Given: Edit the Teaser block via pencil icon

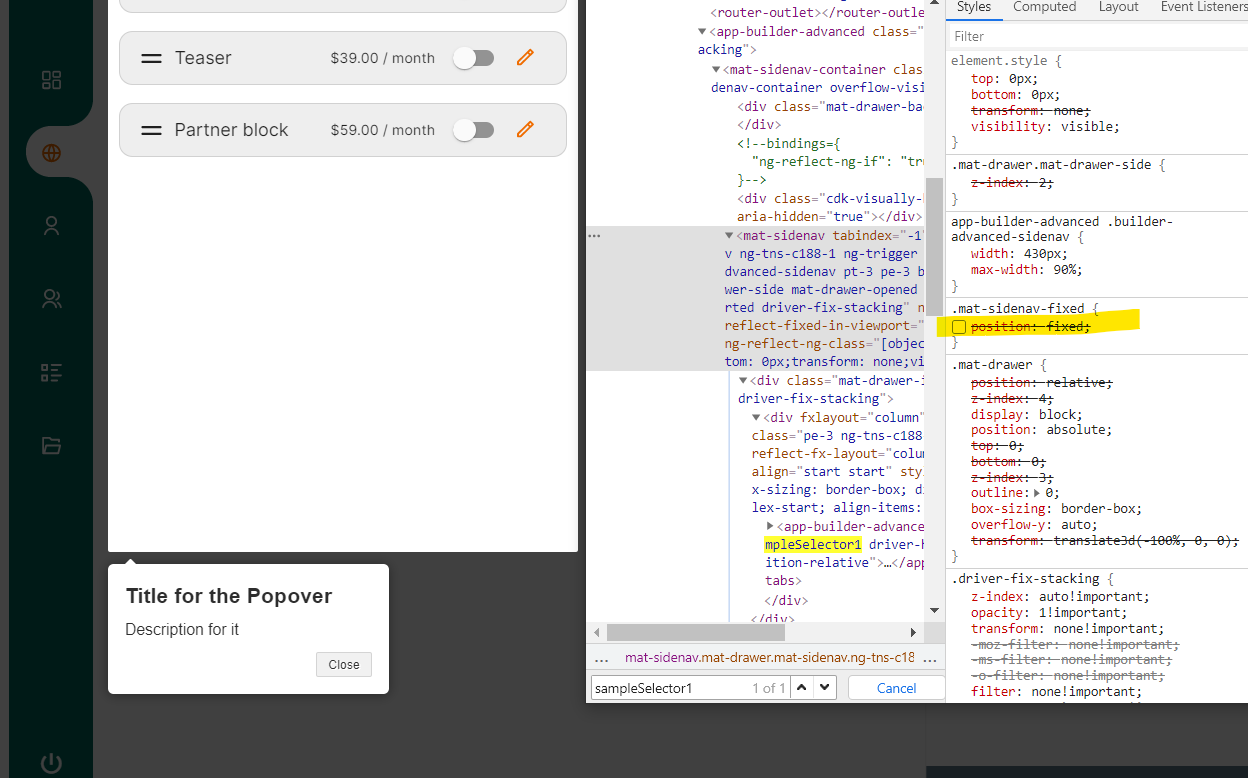Looking at the screenshot, I should 525,58.
